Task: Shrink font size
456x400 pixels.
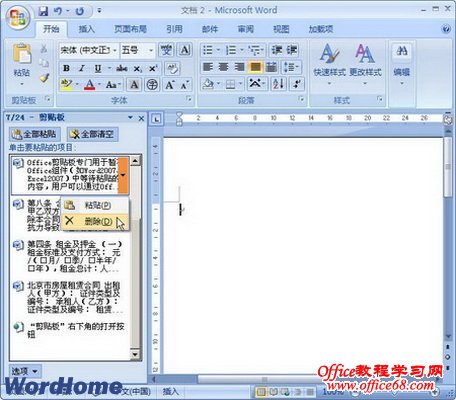Action: tap(185, 85)
